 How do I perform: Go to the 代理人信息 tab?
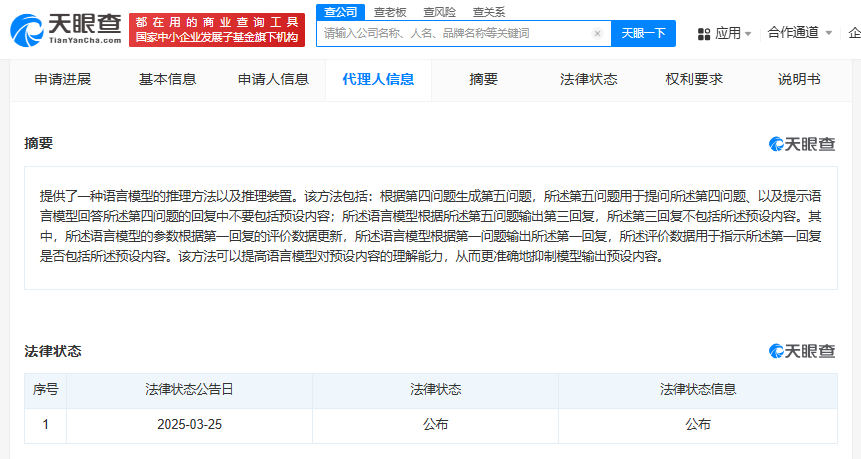click(378, 80)
